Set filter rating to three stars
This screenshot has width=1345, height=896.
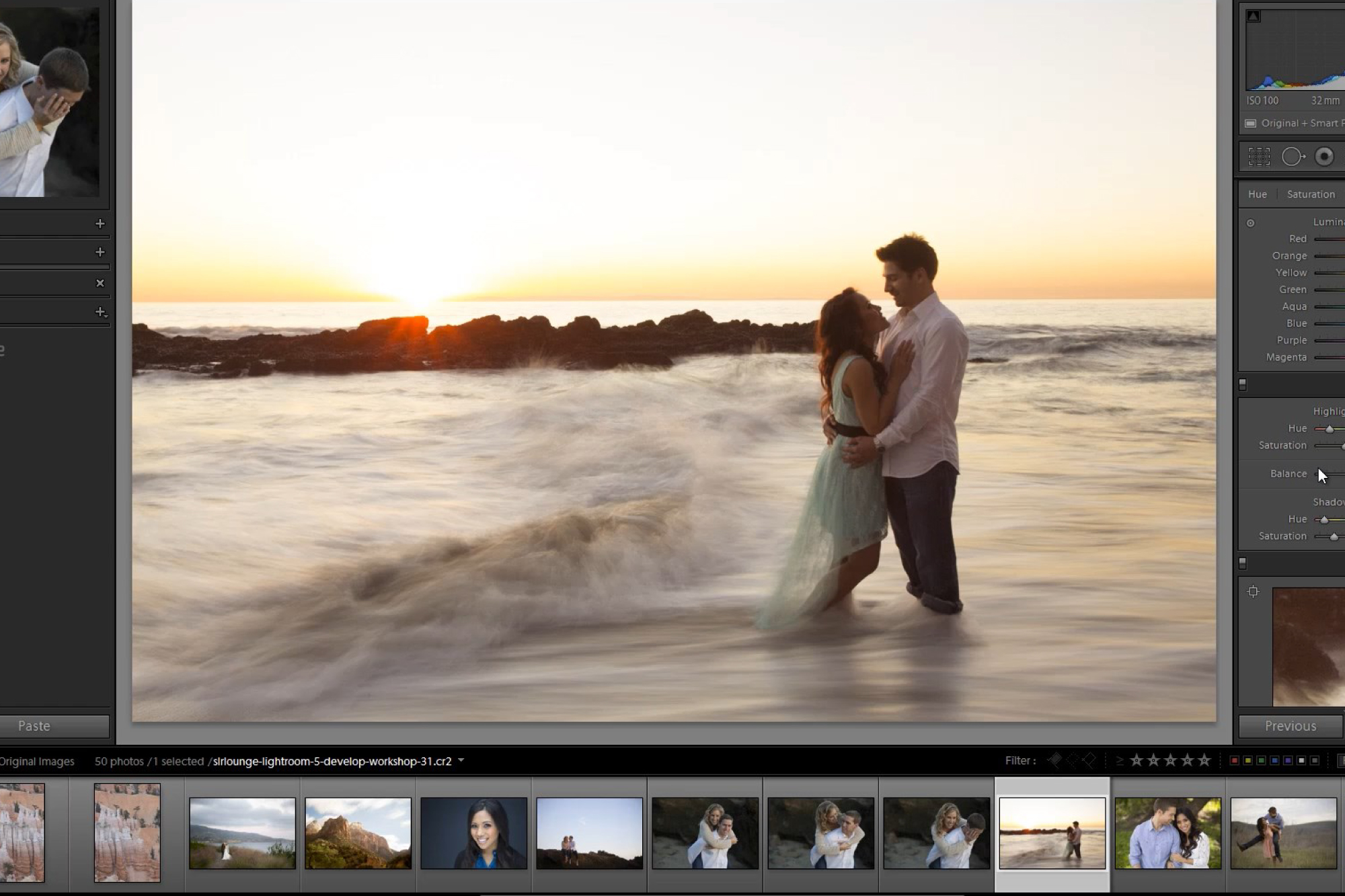[1170, 760]
